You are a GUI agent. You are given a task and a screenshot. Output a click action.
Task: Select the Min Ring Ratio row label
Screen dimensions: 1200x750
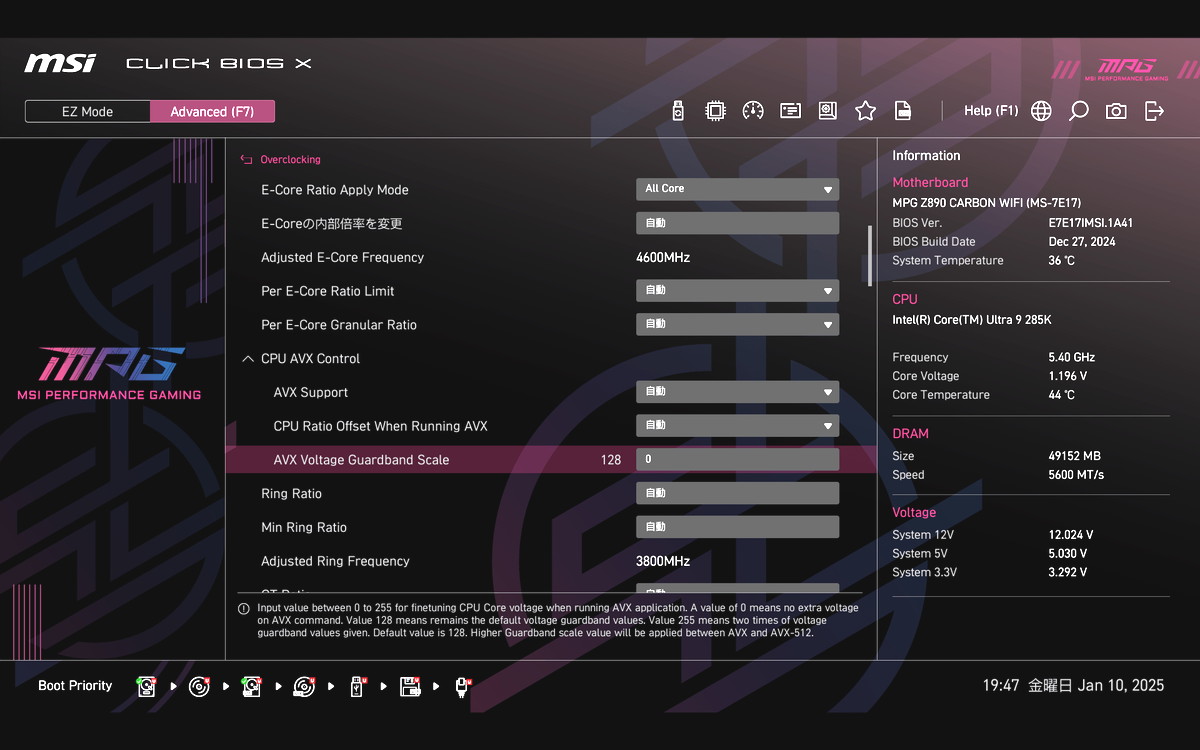click(304, 527)
